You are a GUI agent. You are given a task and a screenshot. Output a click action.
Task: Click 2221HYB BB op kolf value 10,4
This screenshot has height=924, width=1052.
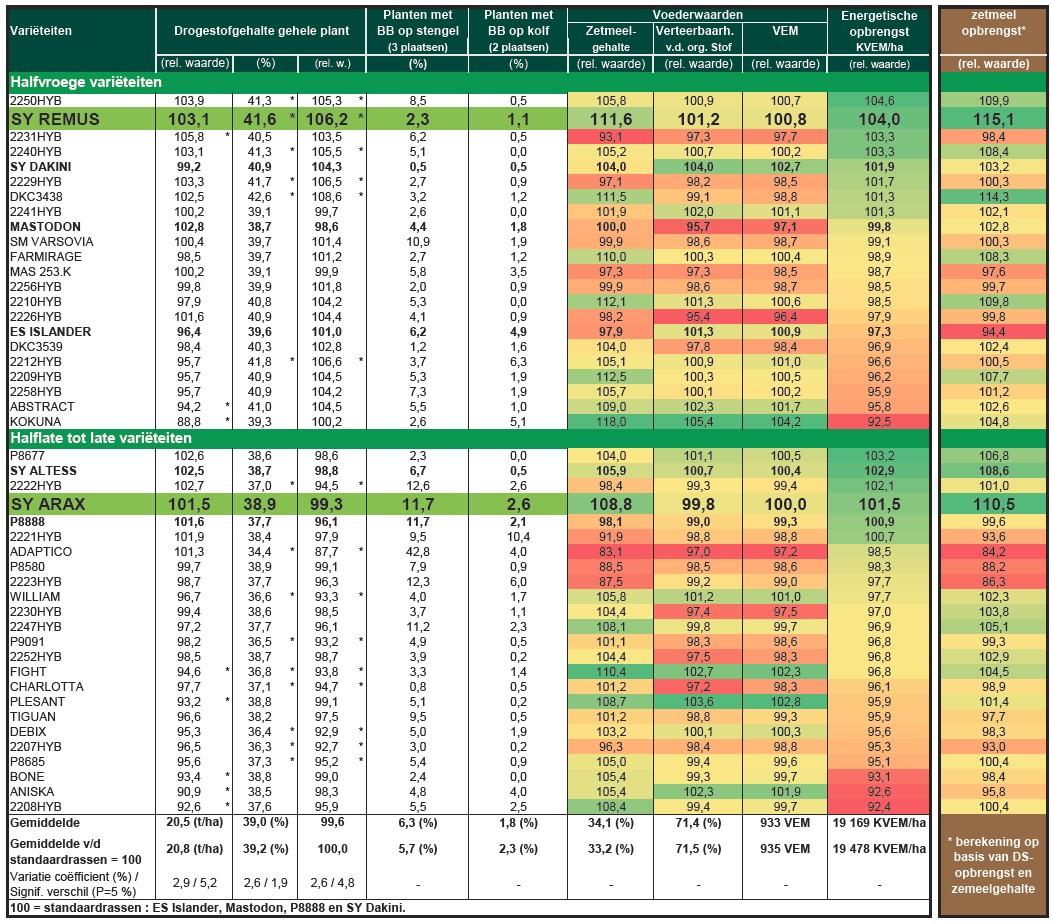pos(518,536)
